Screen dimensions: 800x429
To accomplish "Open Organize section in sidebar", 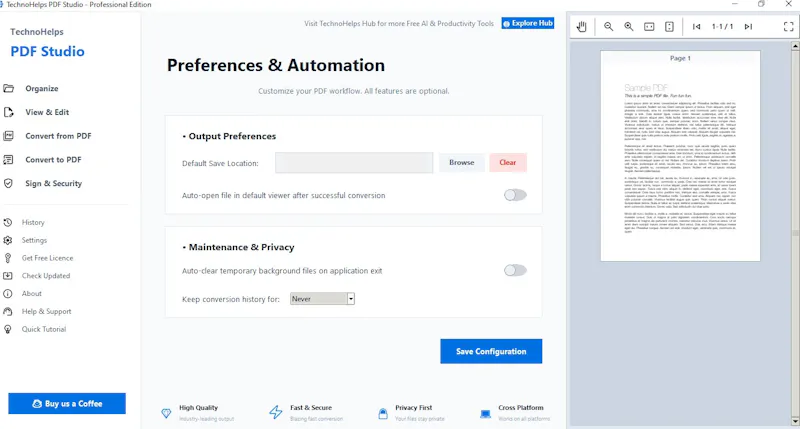I will coord(42,88).
